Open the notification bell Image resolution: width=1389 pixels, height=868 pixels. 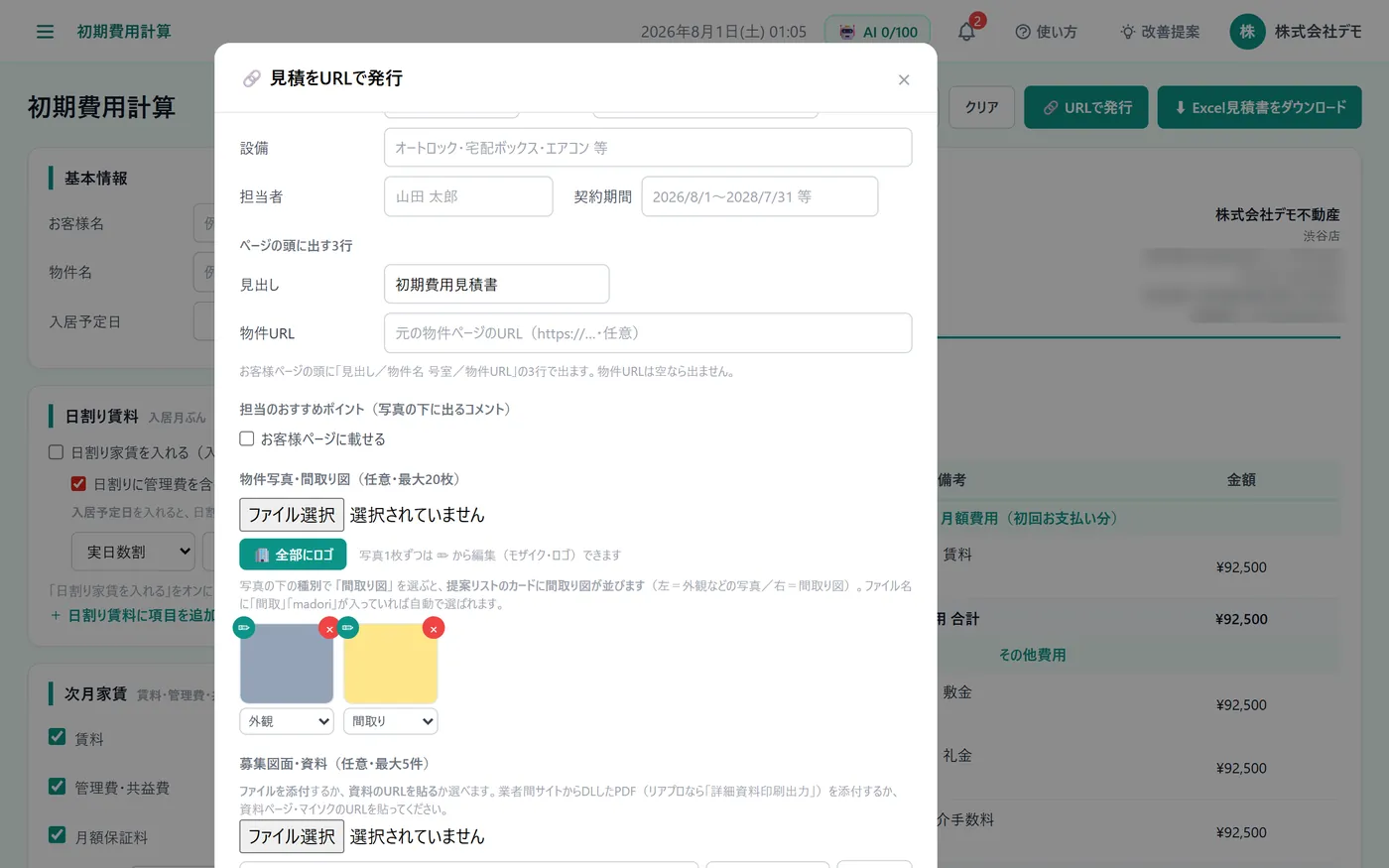point(966,32)
